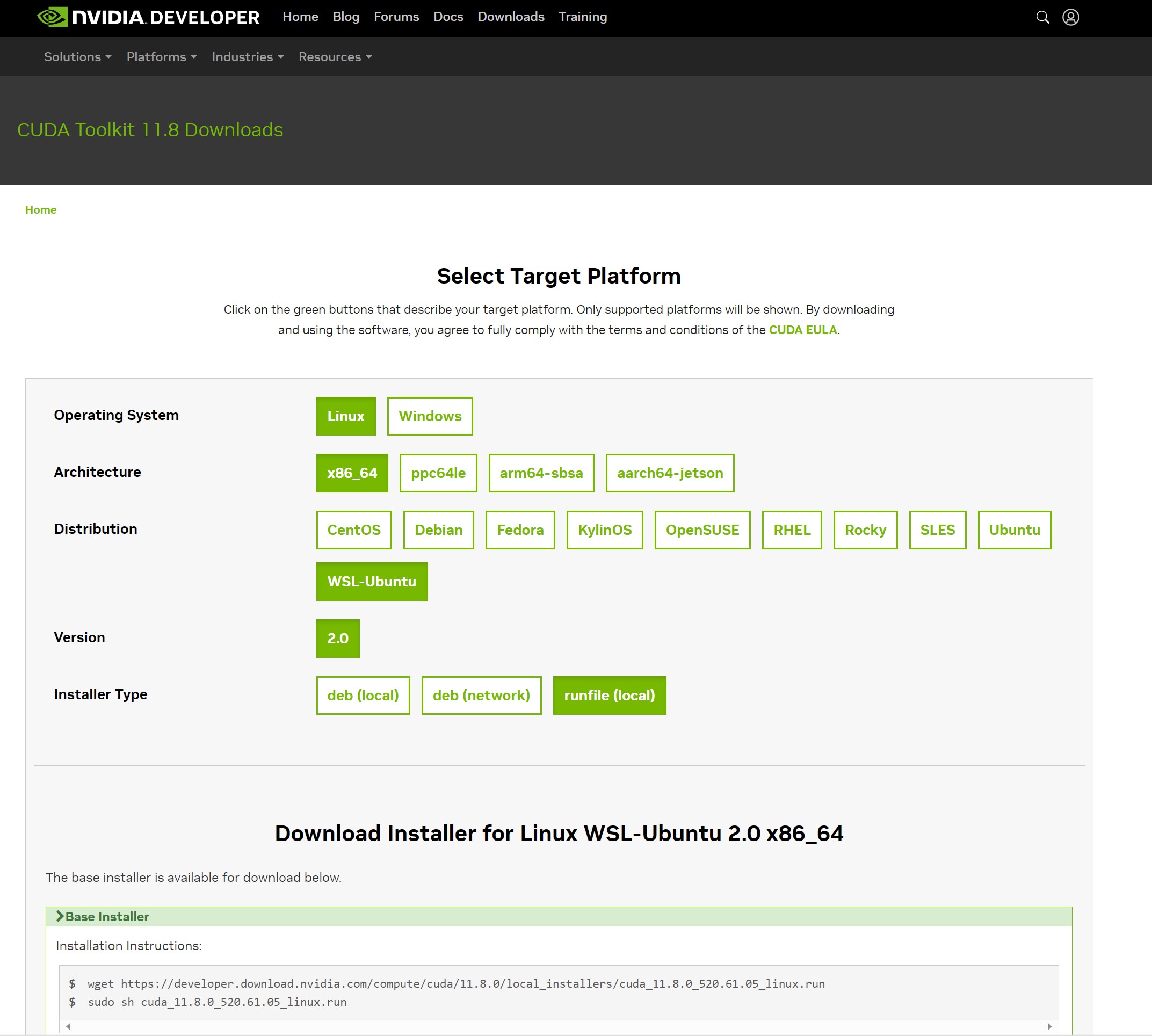Expand the Industries dropdown
The image size is (1152, 1036).
(x=248, y=57)
